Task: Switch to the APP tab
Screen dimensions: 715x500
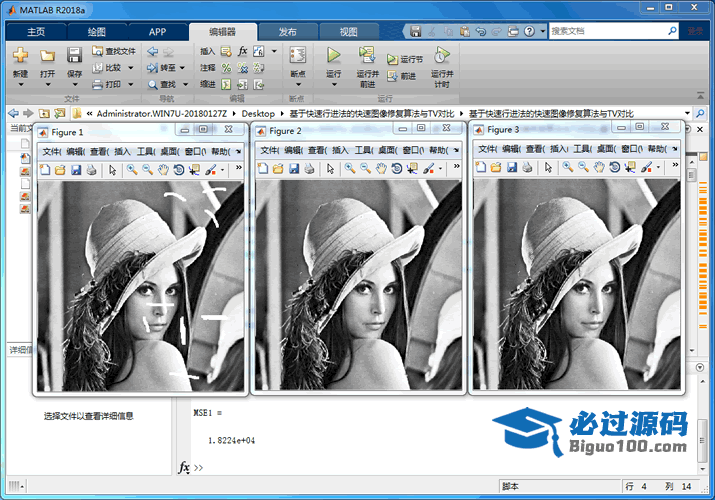Action: click(x=157, y=32)
